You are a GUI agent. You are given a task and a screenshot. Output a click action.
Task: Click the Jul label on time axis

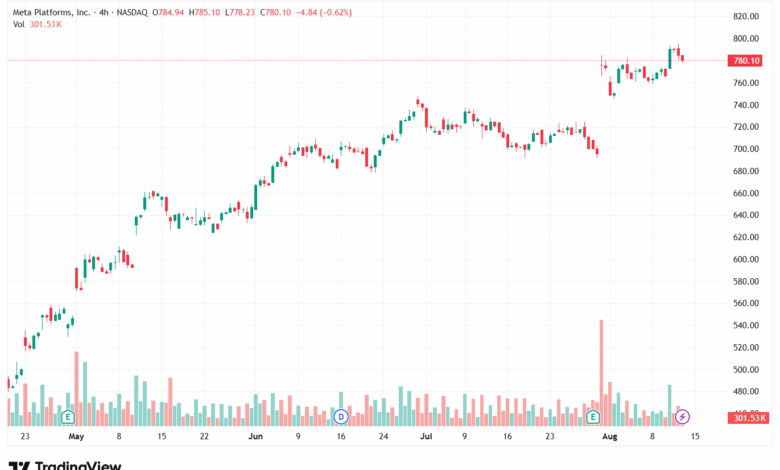[426, 437]
